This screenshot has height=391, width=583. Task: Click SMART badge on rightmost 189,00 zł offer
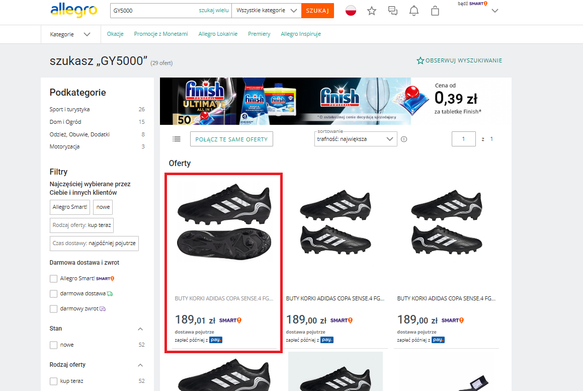(x=452, y=320)
